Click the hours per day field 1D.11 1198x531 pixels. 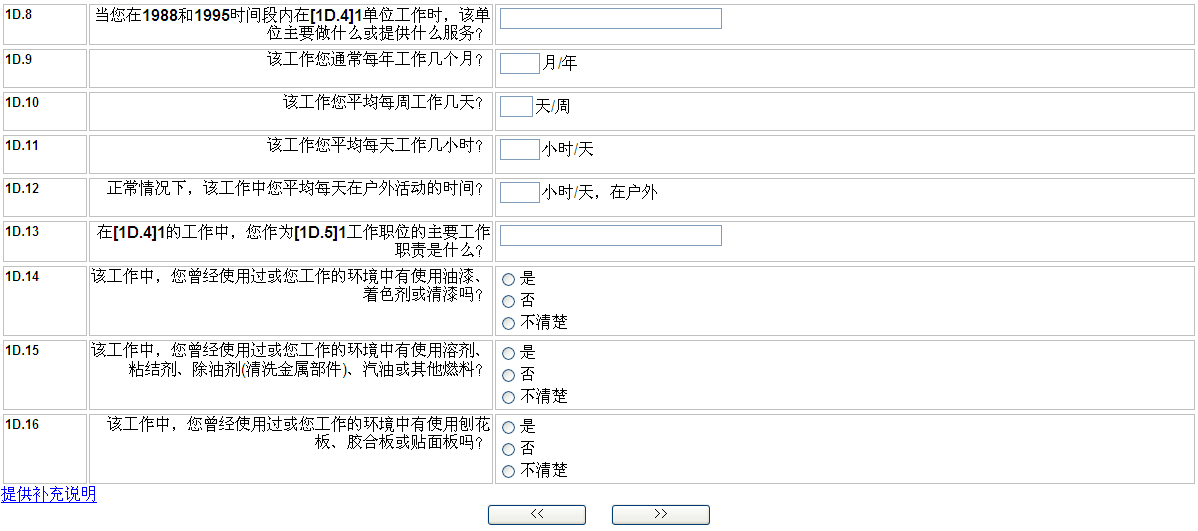(519, 149)
